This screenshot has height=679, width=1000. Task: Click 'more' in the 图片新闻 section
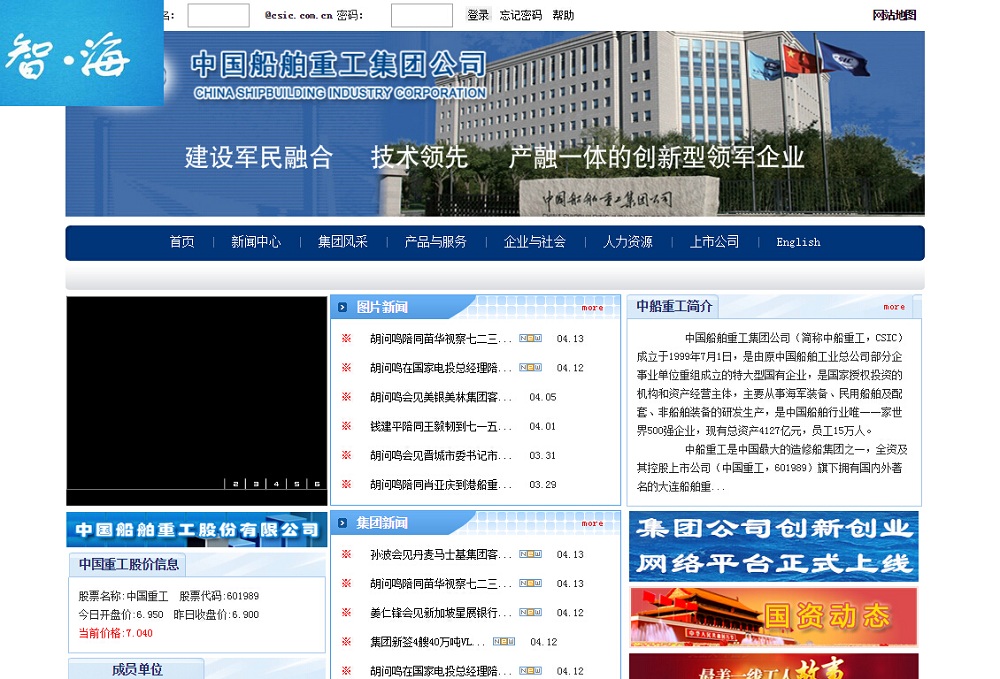pos(592,307)
